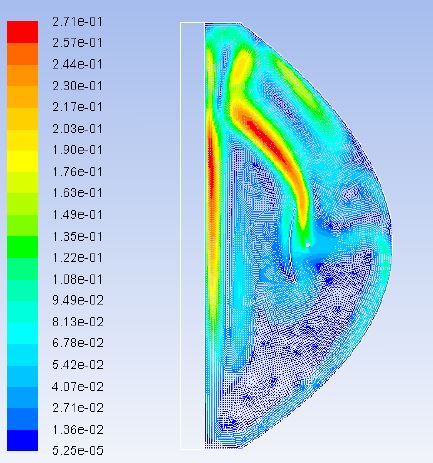Select the dark blue 5.25e-05 legend band
Image resolution: width=433 pixels, height=463 pixels.
coord(22,440)
